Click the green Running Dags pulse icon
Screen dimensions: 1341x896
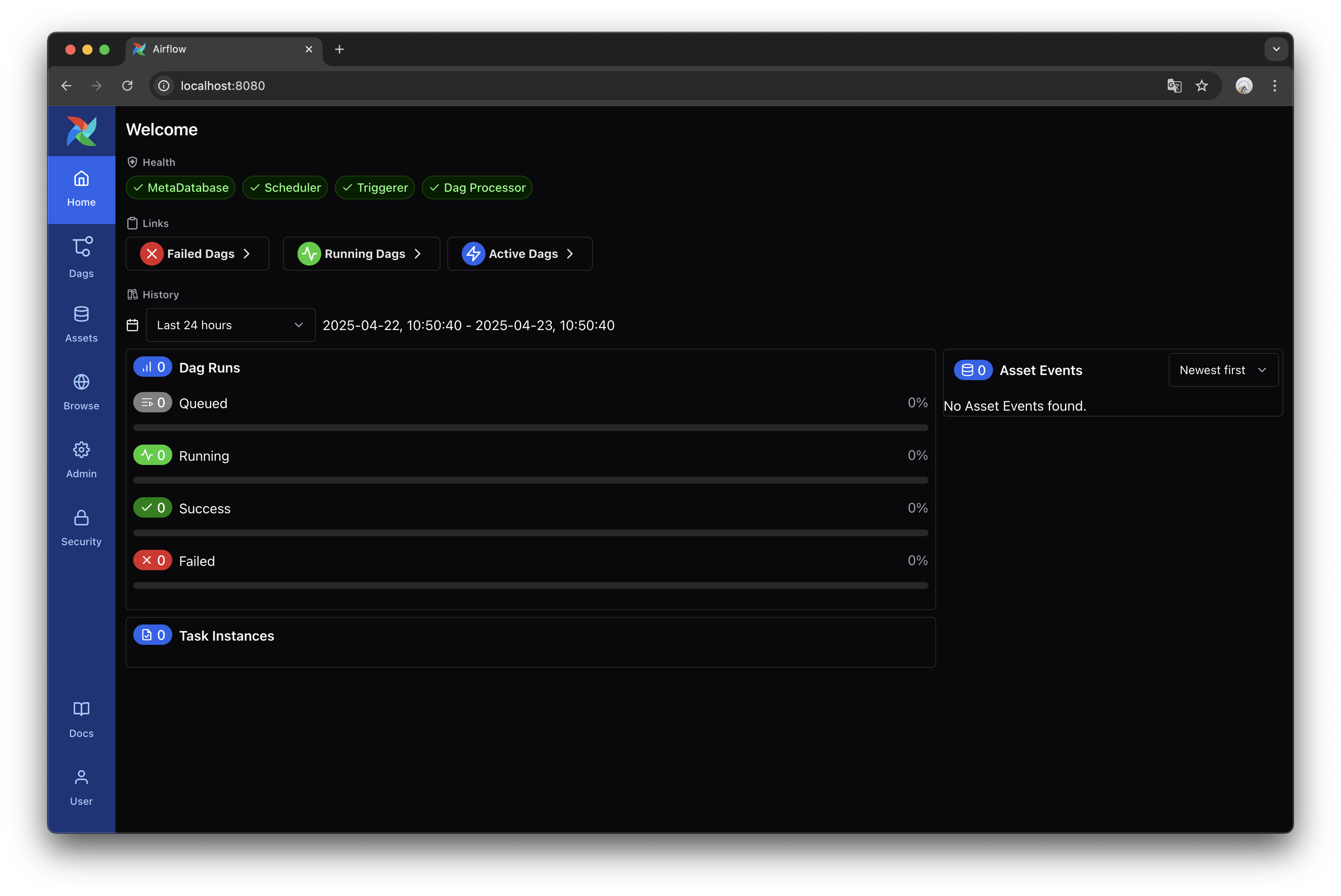click(x=309, y=254)
